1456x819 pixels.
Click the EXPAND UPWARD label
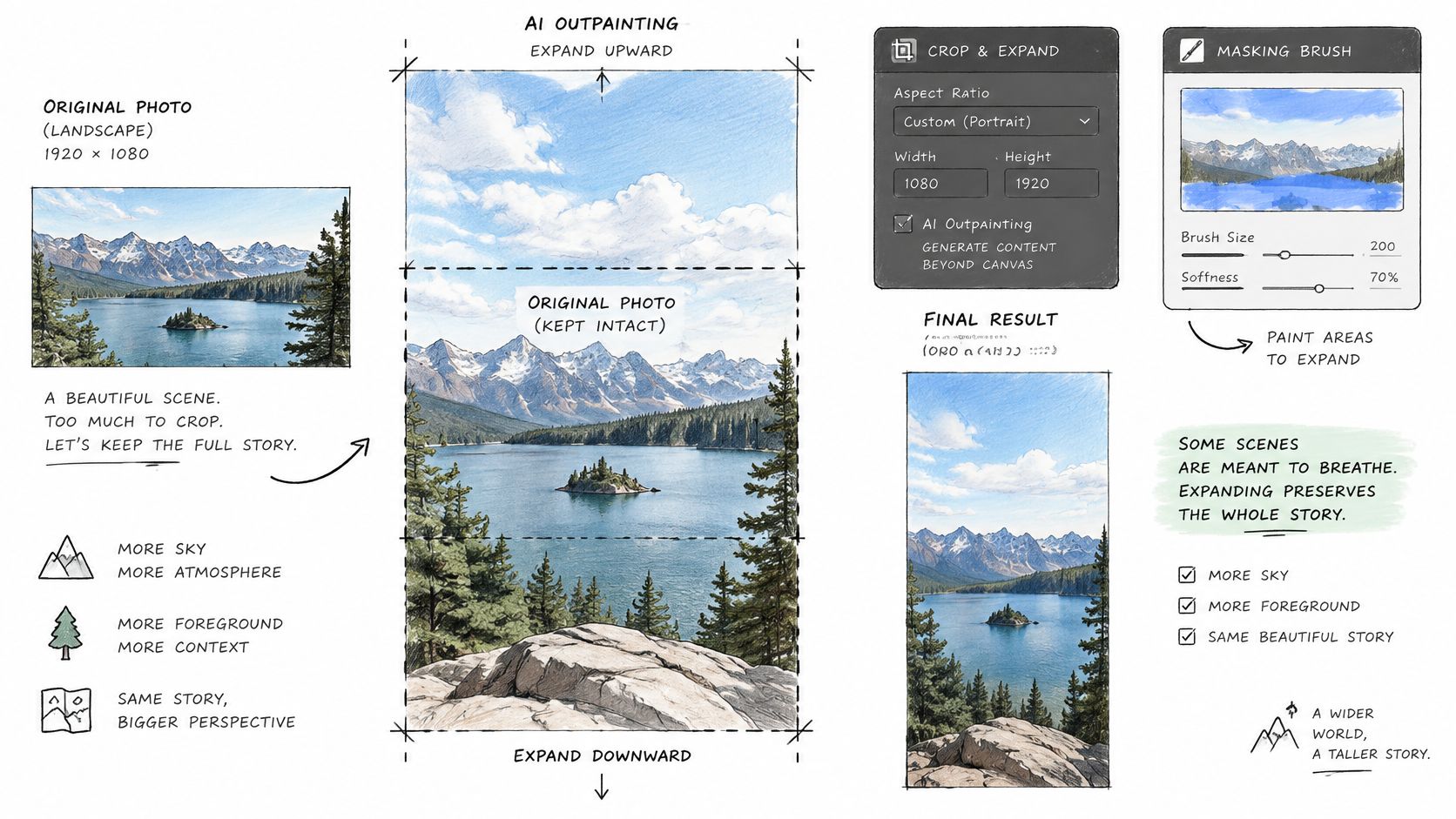[602, 50]
